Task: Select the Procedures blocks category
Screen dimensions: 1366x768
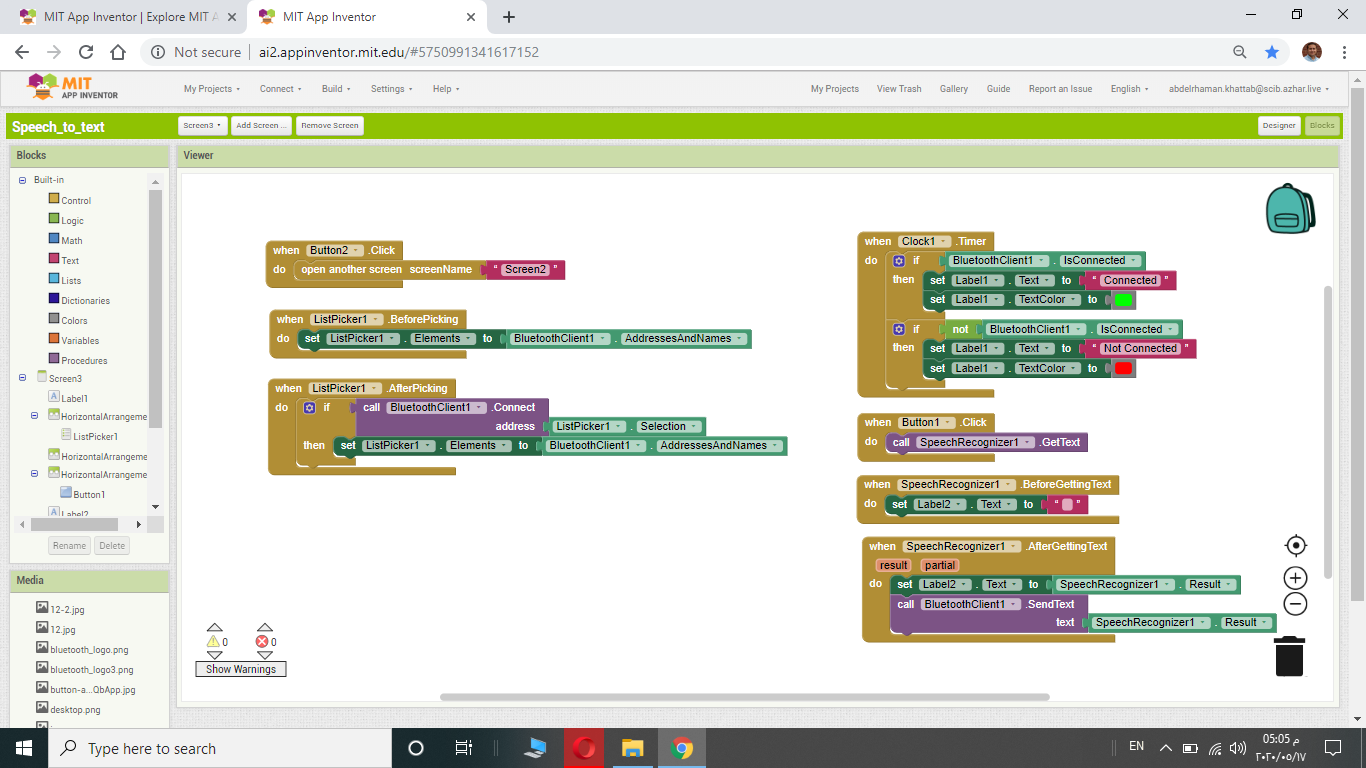Action: point(84,360)
